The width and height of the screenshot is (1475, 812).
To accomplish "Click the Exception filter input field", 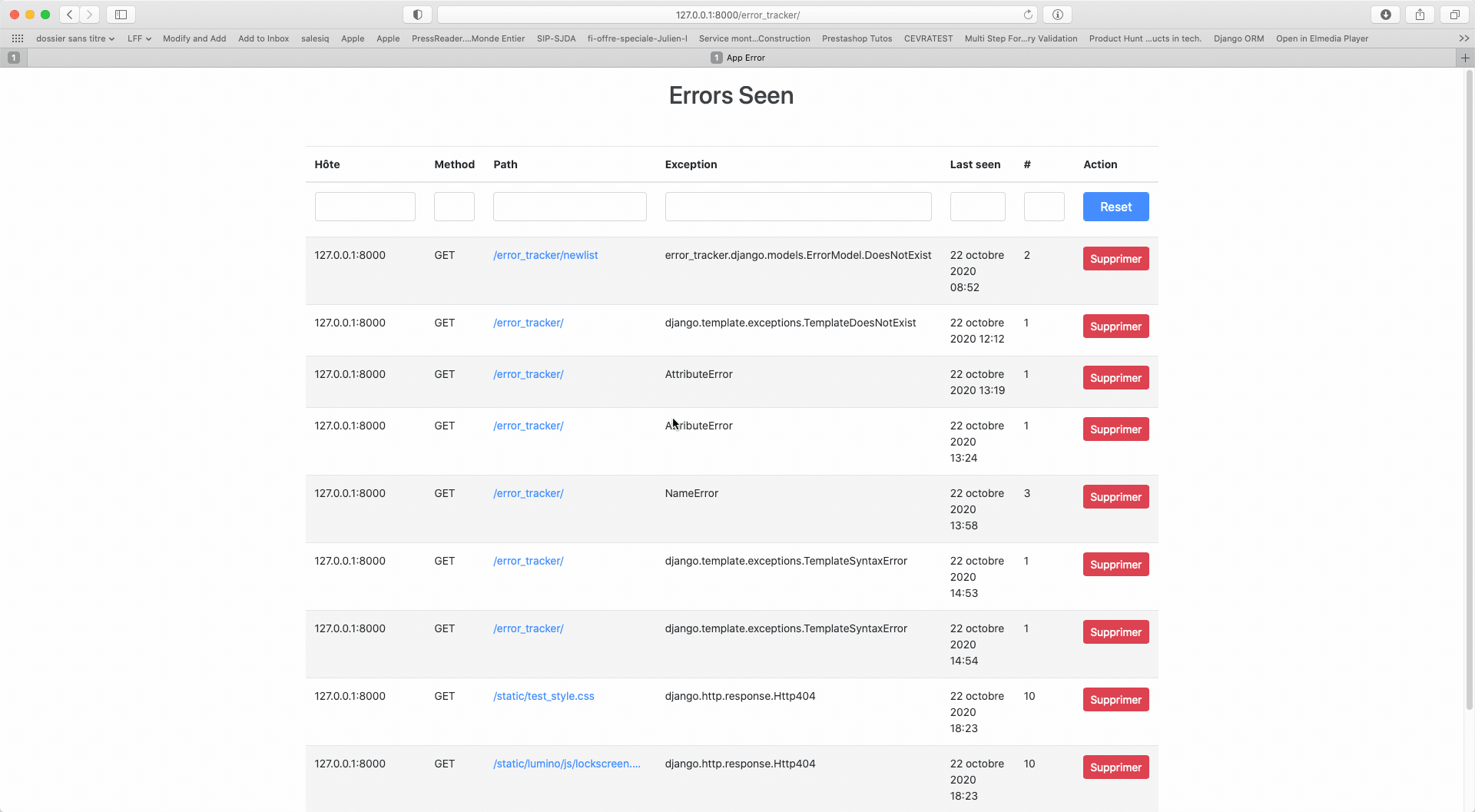I will (798, 207).
